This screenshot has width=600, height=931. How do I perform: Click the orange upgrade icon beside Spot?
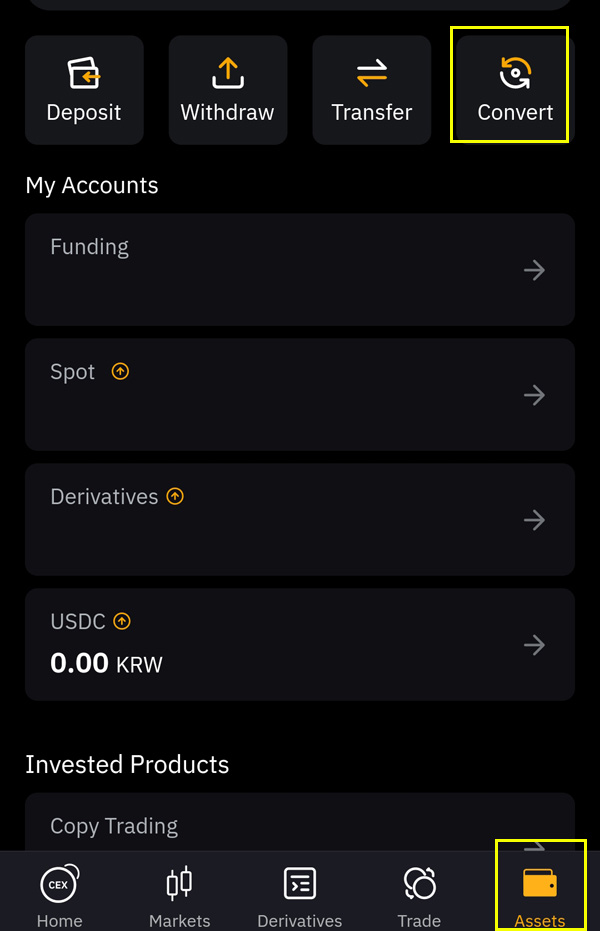point(120,372)
